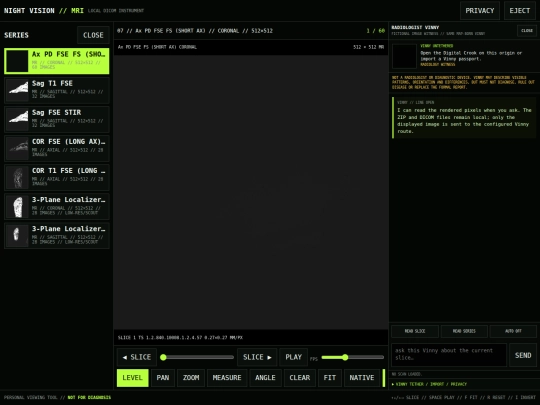The height and width of the screenshot is (405, 540).
Task: Click the slice position slider
Action: (197, 357)
